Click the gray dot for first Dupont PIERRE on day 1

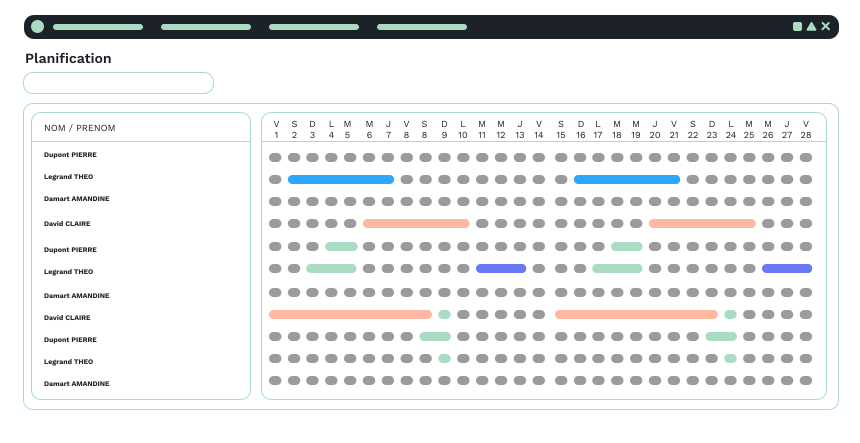pos(275,157)
